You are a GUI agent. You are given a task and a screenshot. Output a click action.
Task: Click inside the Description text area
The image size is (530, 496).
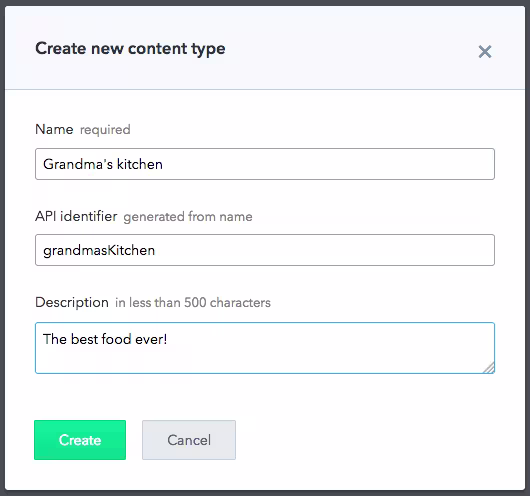[265, 348]
